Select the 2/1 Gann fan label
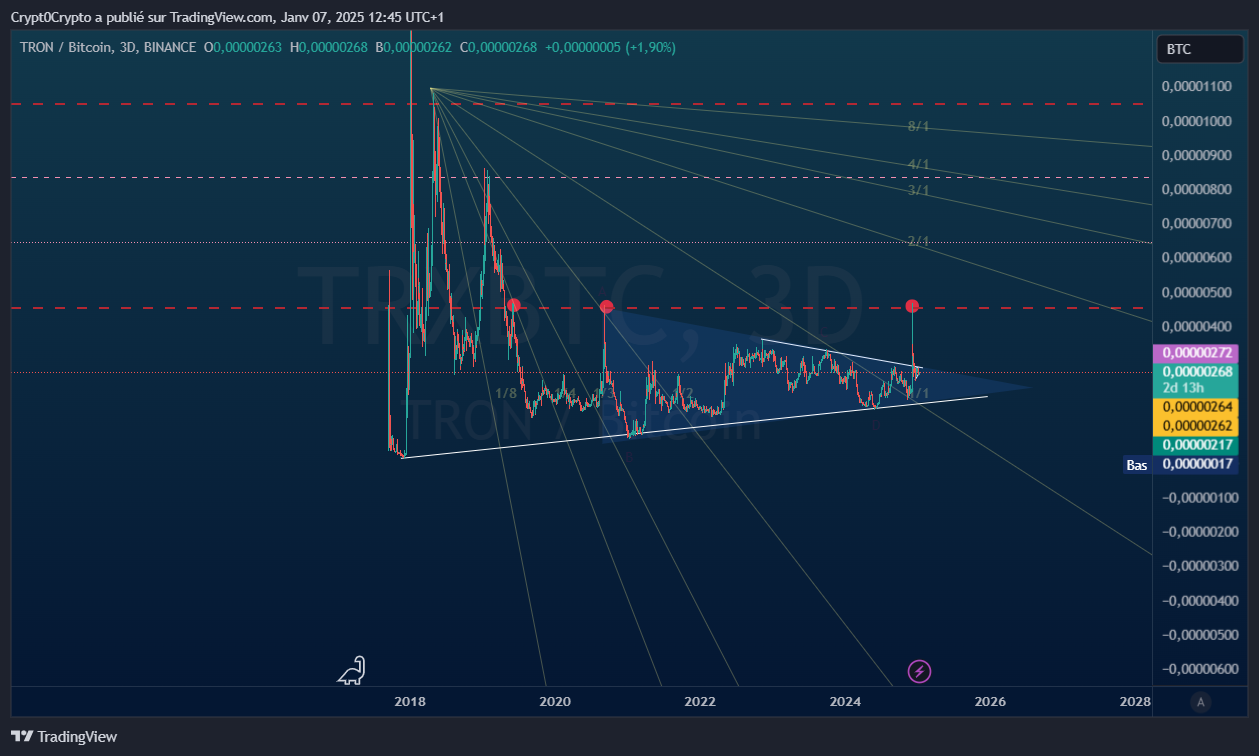This screenshot has width=1259, height=756. tap(919, 241)
